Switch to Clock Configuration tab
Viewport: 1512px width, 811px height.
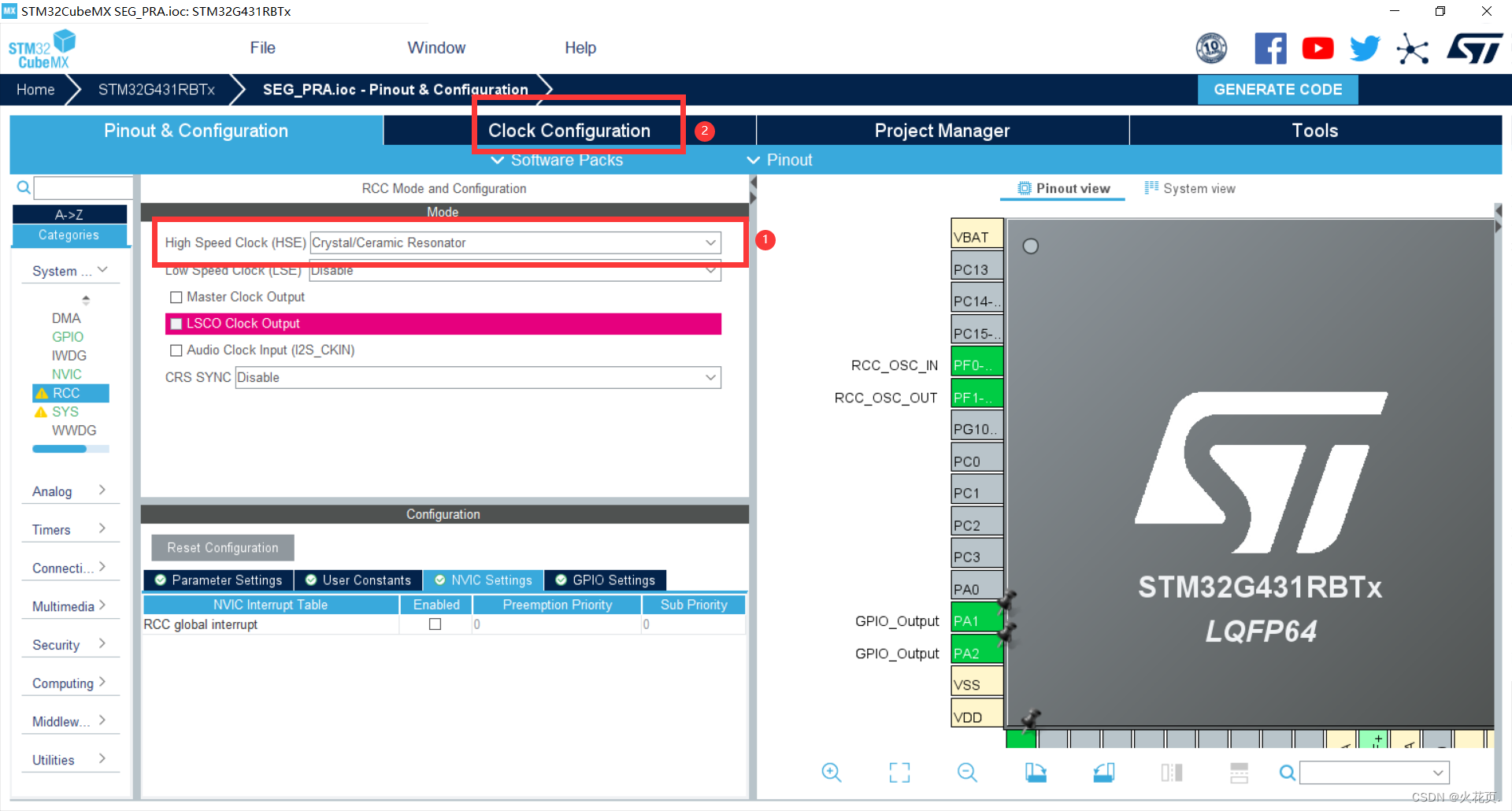(x=569, y=131)
